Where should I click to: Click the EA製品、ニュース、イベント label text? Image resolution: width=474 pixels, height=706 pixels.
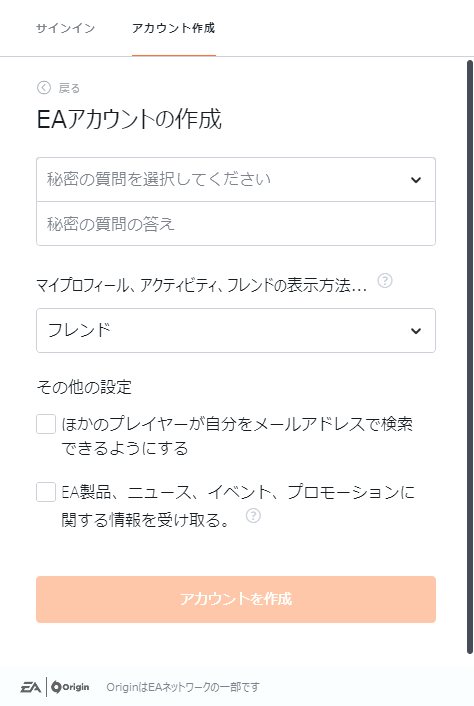169,492
